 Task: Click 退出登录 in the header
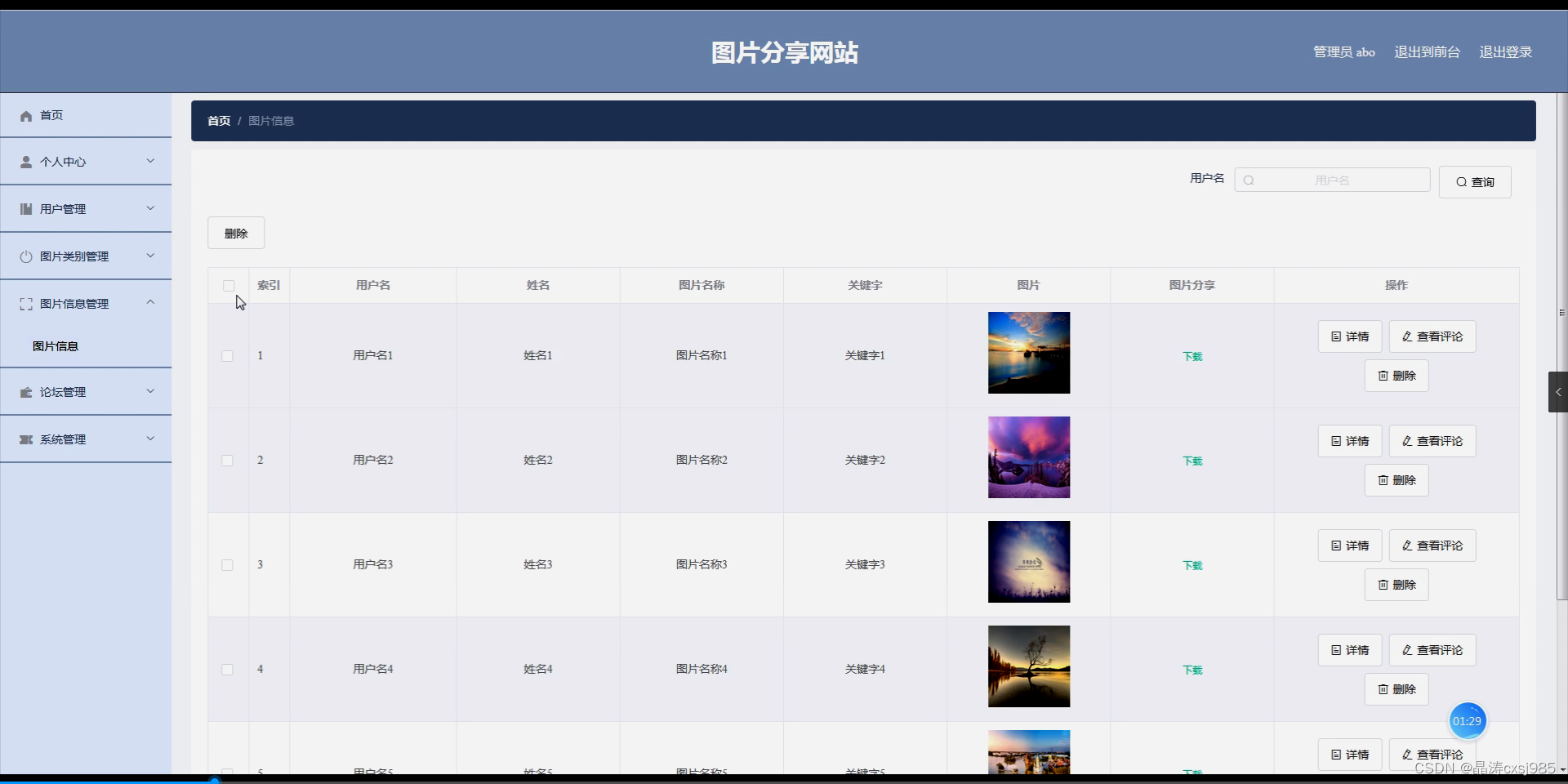click(1505, 52)
